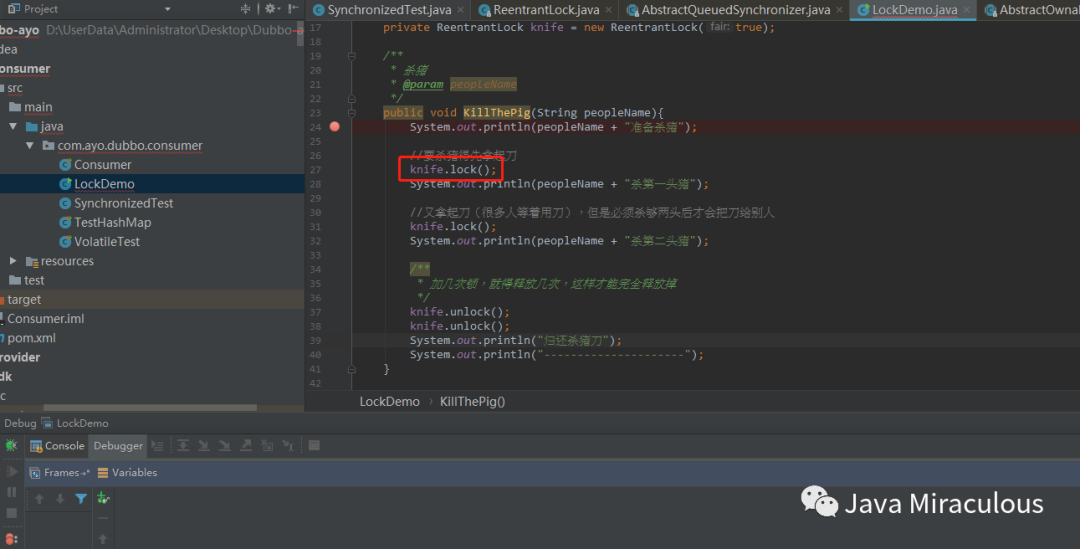This screenshot has width=1080, height=549.
Task: Click the Pause Program icon
Action: click(x=11, y=493)
